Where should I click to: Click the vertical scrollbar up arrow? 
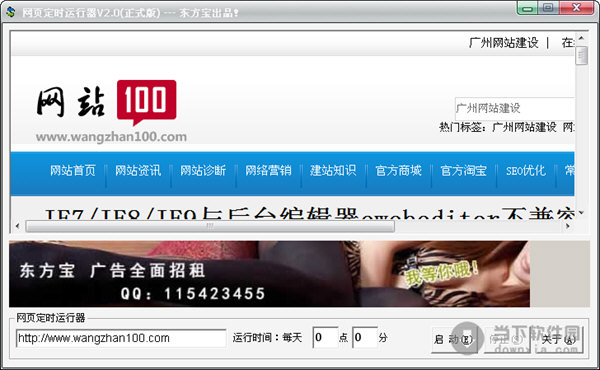point(581,38)
